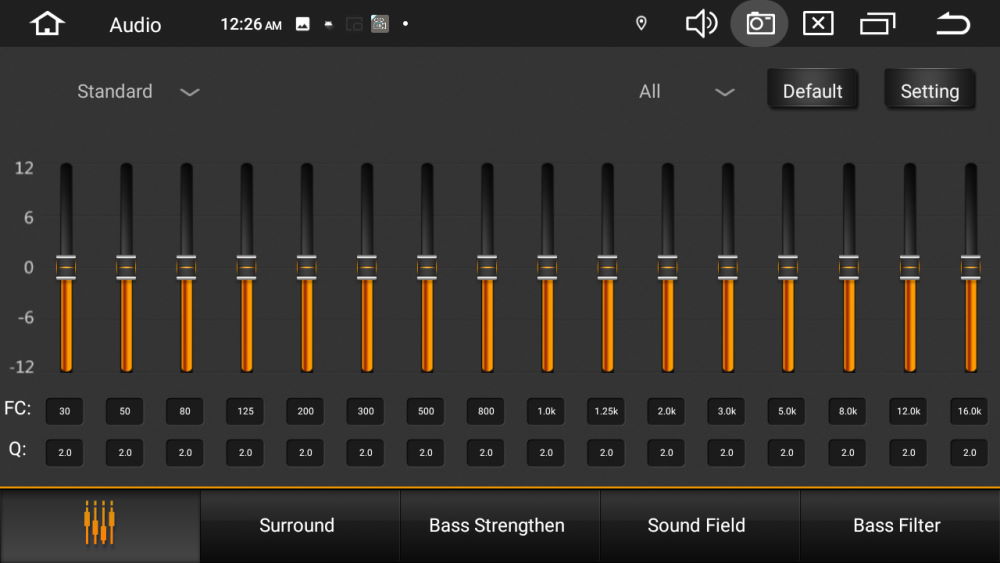This screenshot has width=1000, height=563.
Task: Open recent apps windows icon
Action: pyautogui.click(x=878, y=24)
